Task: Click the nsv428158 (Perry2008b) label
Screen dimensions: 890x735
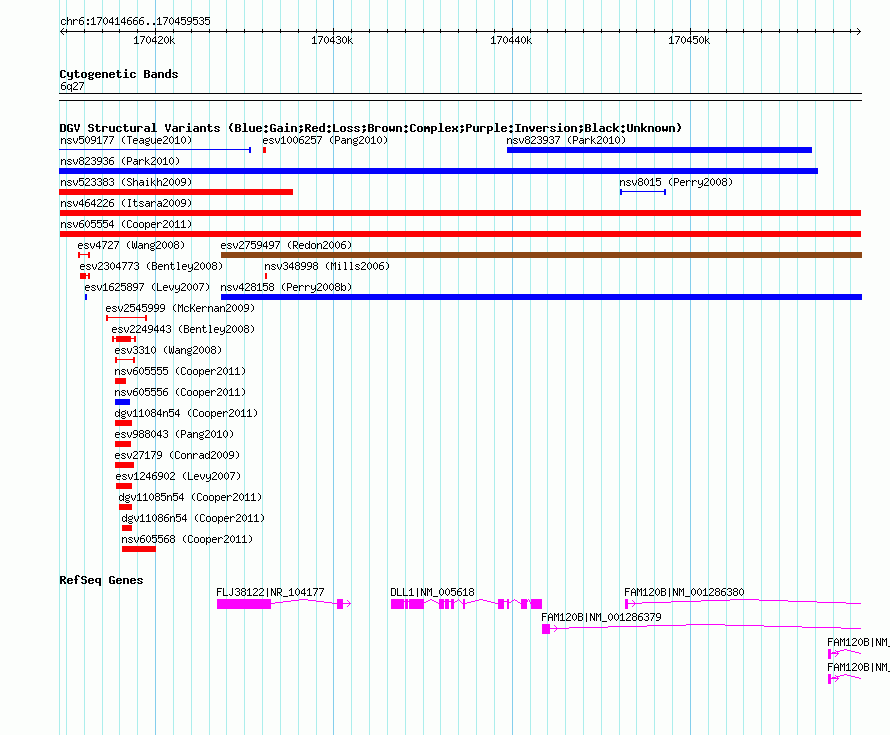Action: click(x=286, y=287)
